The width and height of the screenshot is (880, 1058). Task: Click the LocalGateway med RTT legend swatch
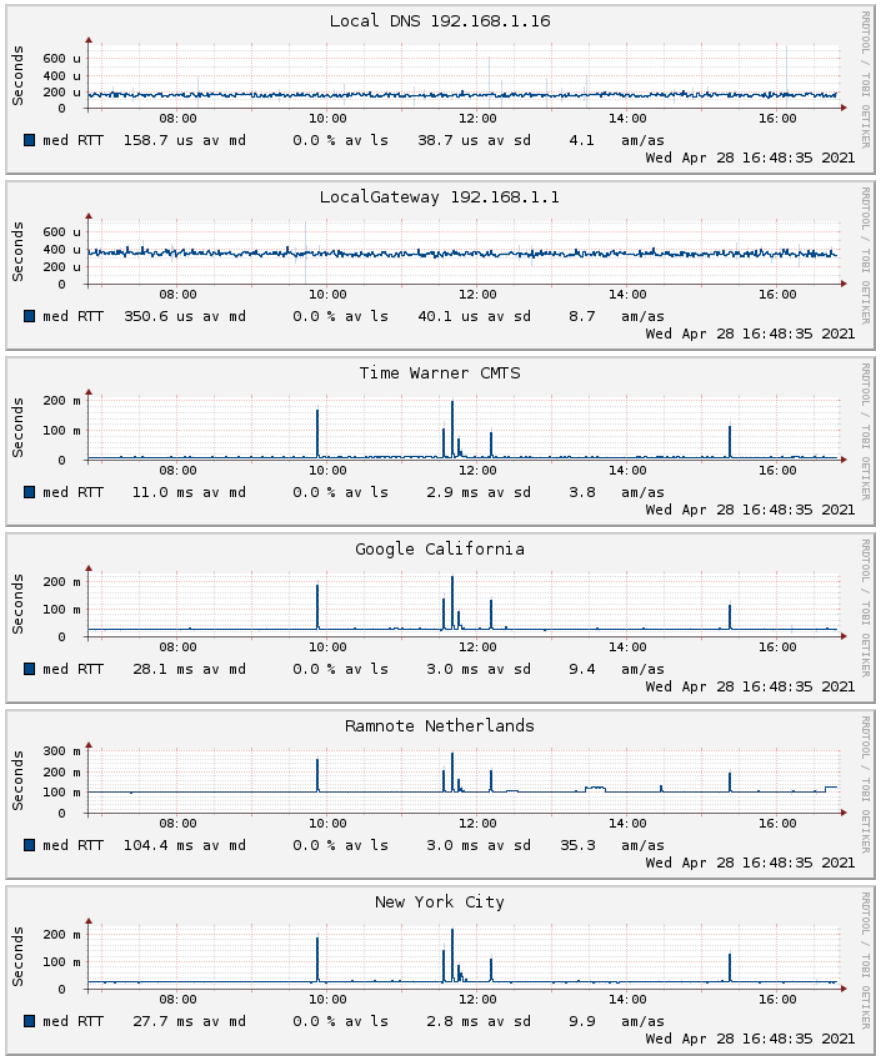(29, 317)
